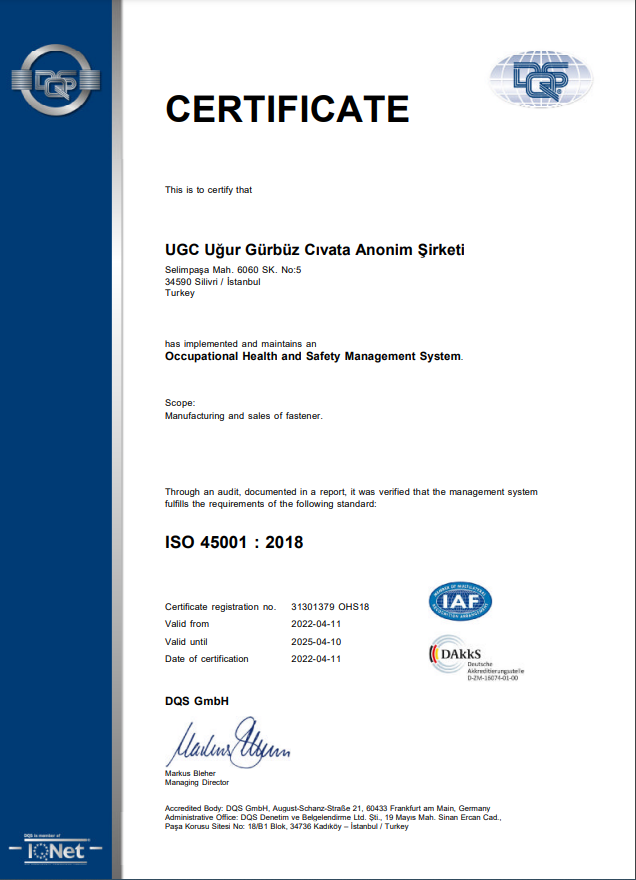Click 'Through an audit, documented in a report' line
The width and height of the screenshot is (636, 880).
click(351, 492)
